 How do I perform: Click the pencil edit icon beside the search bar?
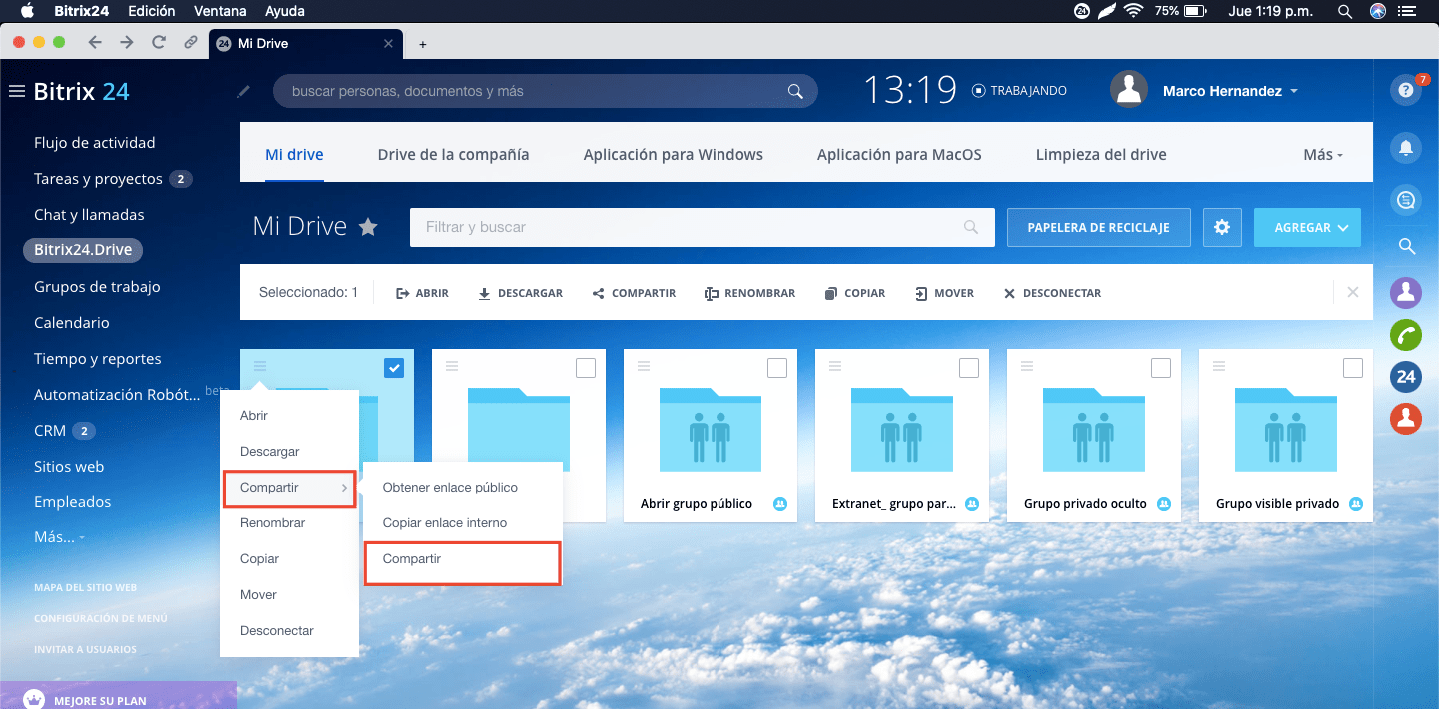pos(244,91)
